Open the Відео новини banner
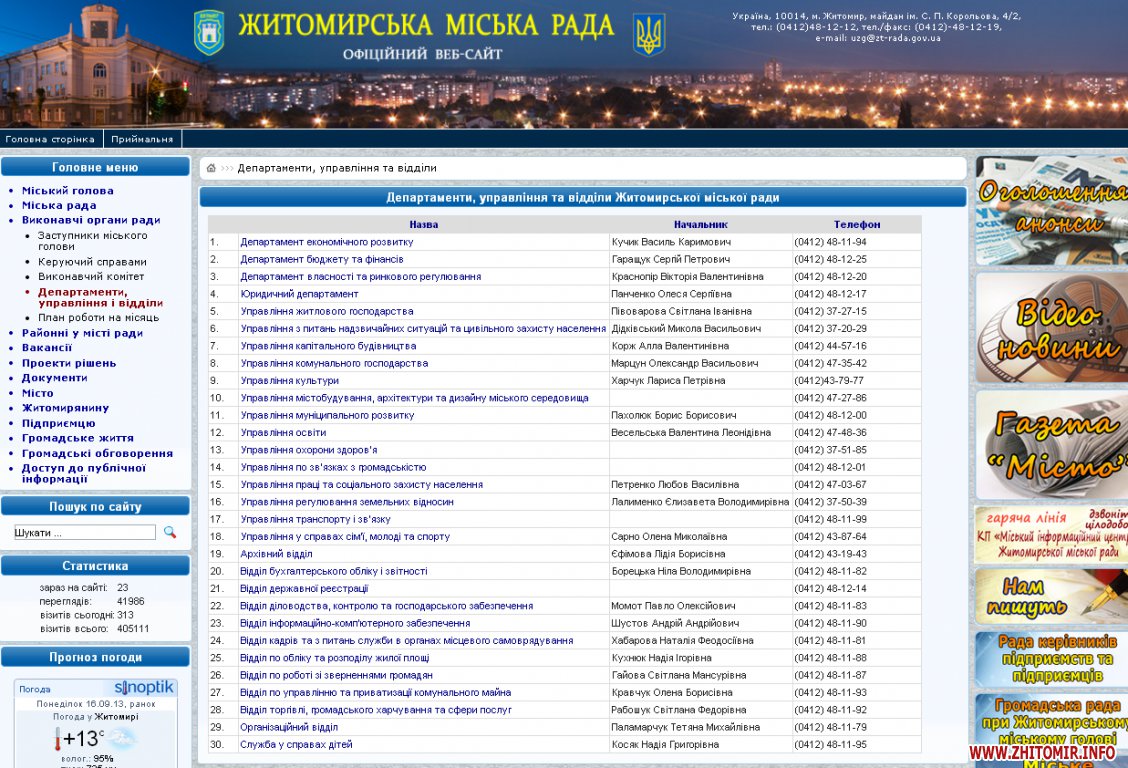1128x768 pixels. pyautogui.click(x=1051, y=327)
